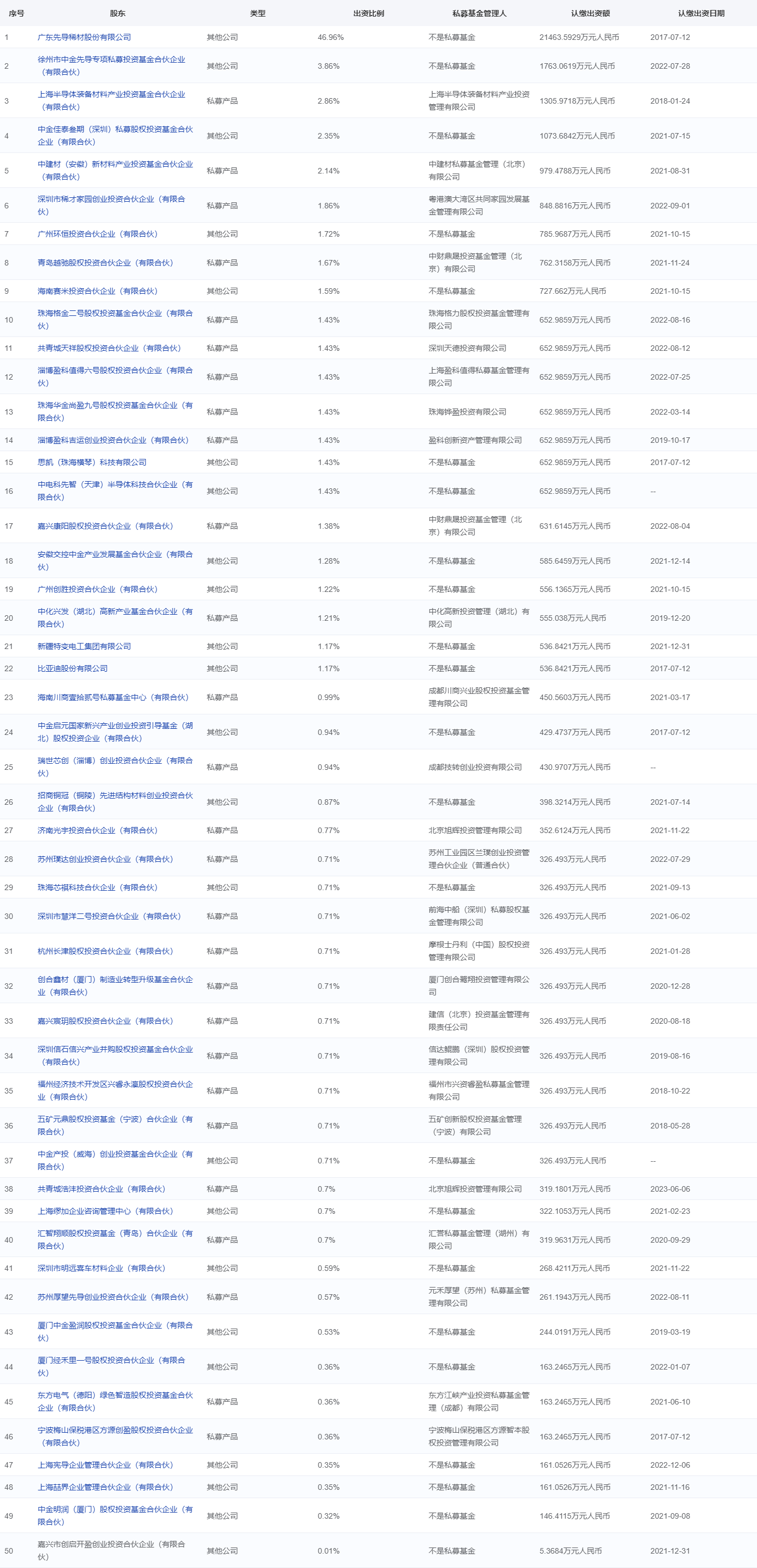
Task: Open 思凯（珠海横琴）科技有限公司 link
Action: [92, 463]
